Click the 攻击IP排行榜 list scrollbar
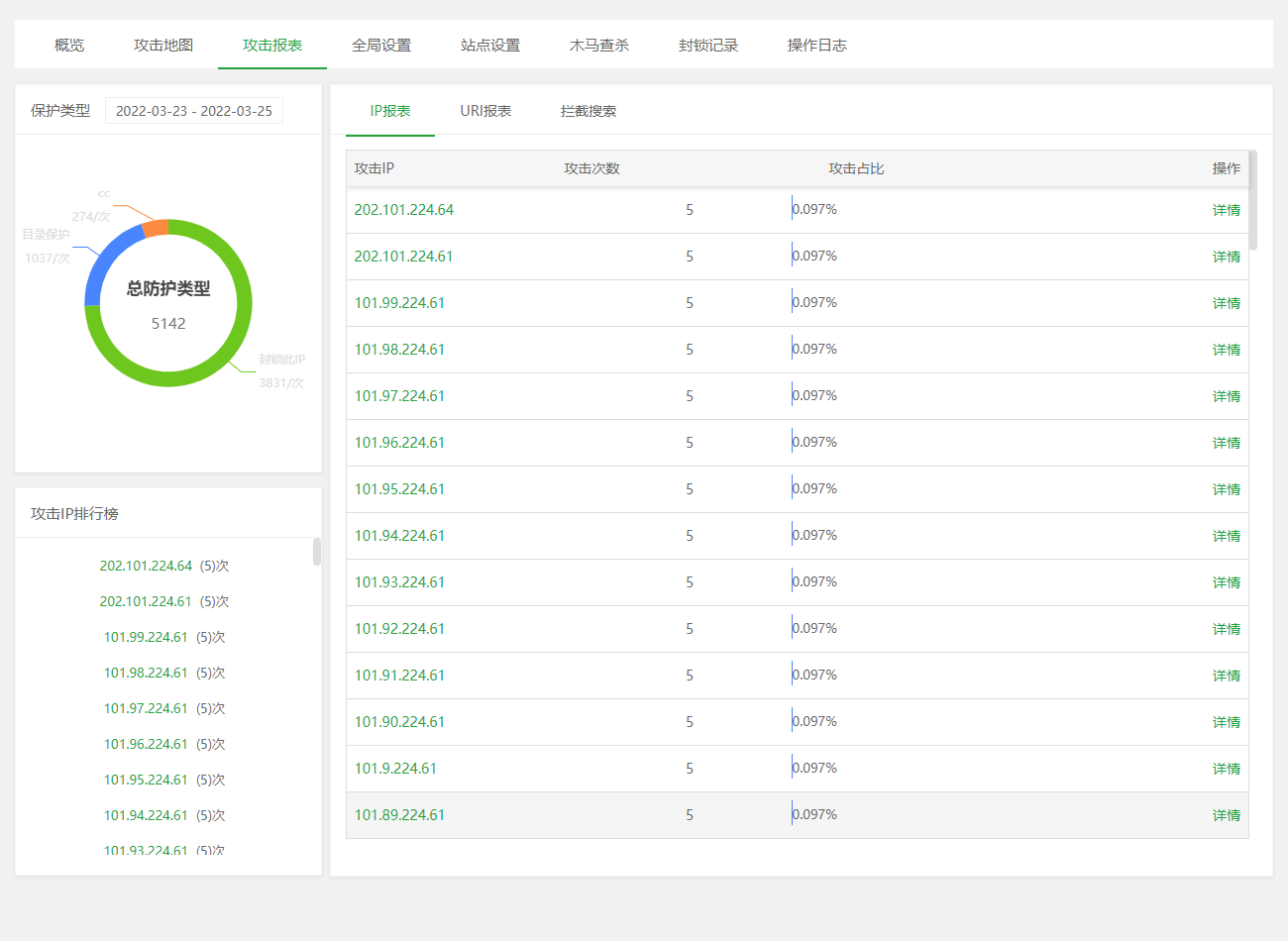1288x941 pixels. (317, 552)
